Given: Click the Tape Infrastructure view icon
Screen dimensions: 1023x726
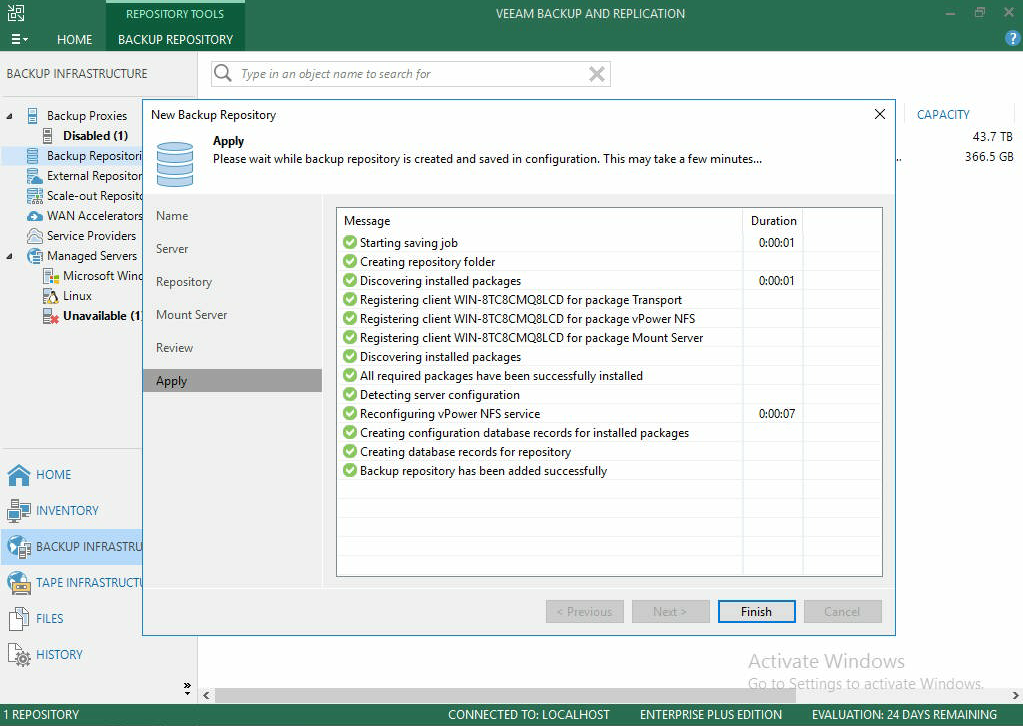Looking at the screenshot, I should pyautogui.click(x=18, y=582).
